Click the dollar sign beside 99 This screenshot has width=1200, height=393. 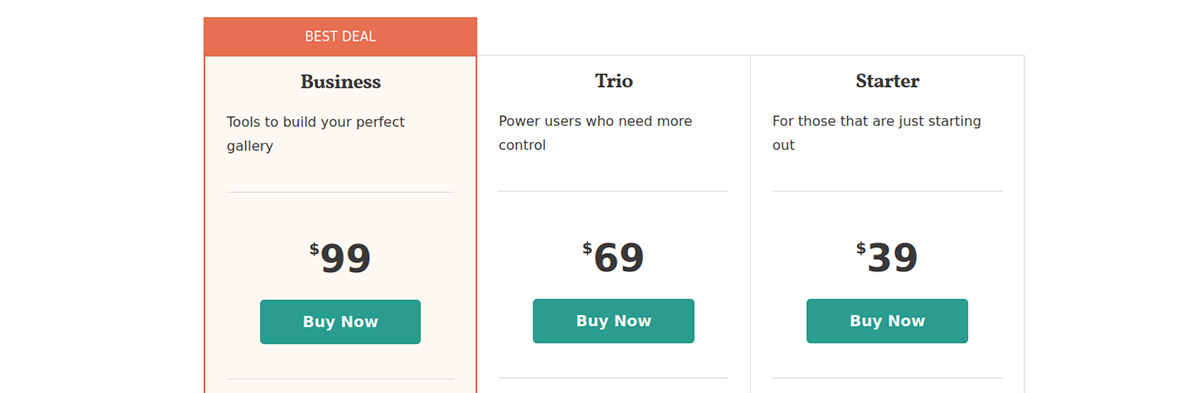point(314,250)
